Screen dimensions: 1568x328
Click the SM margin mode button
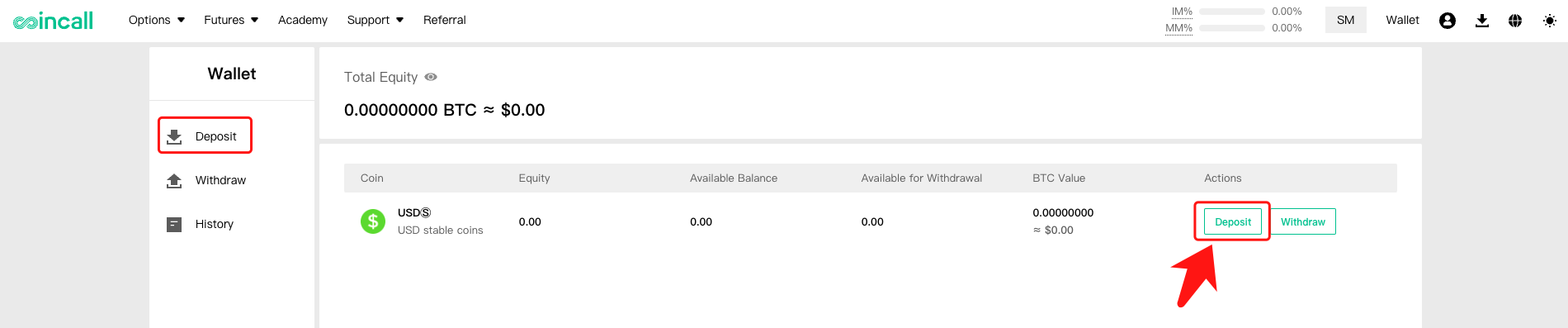click(1346, 20)
